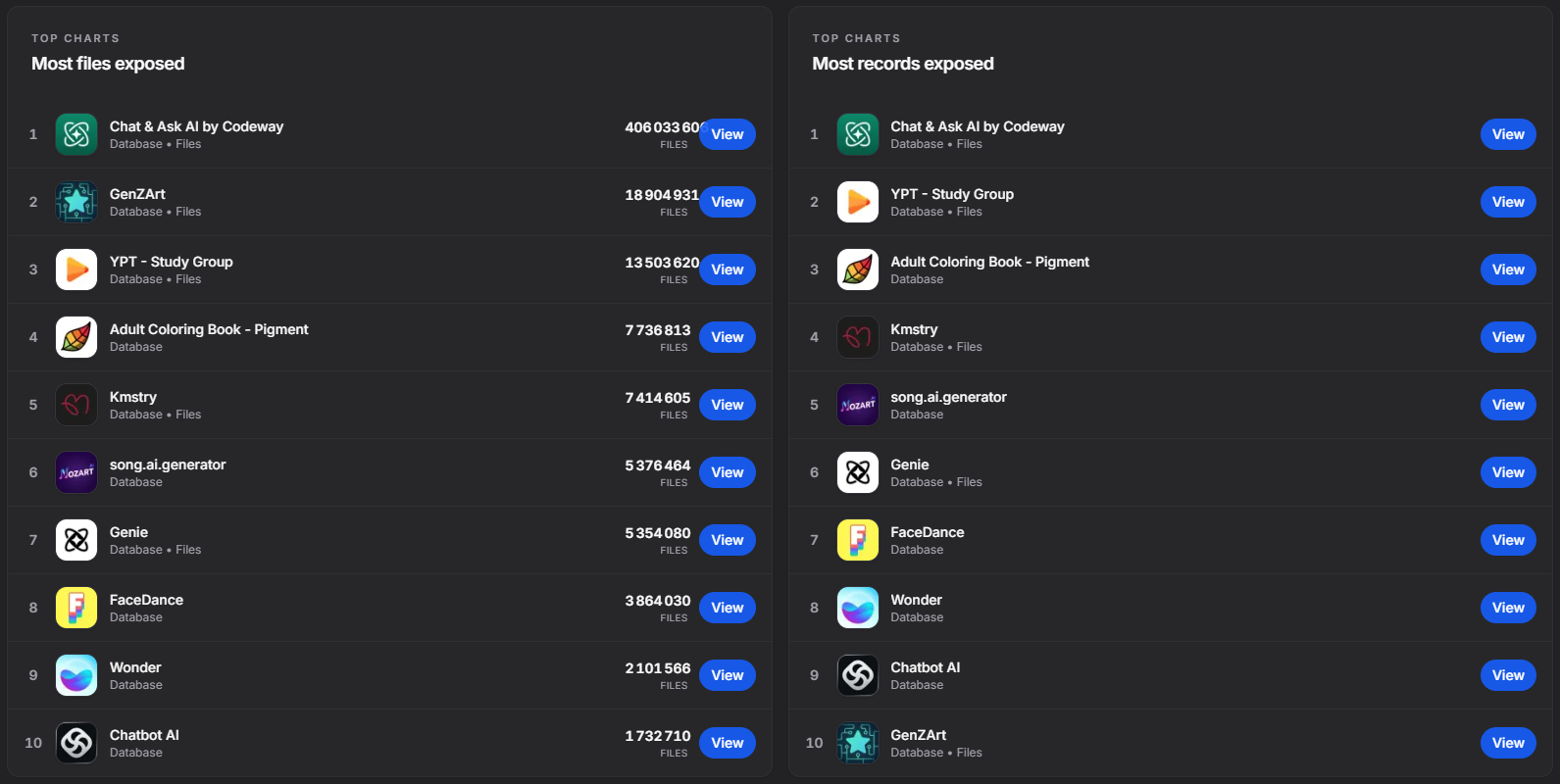Click Genie app icon in records exposed list
Image resolution: width=1560 pixels, height=784 pixels.
858,472
